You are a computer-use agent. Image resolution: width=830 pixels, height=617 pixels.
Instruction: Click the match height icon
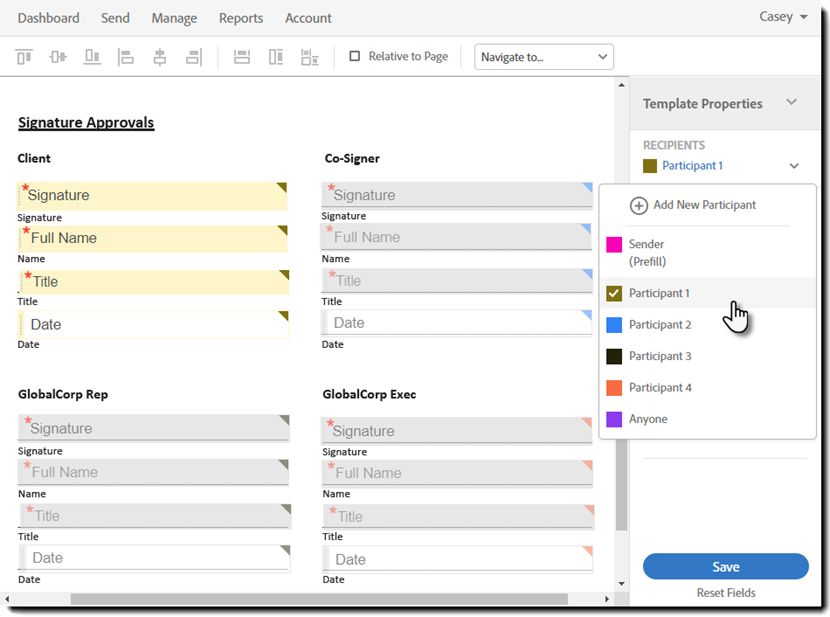(276, 57)
